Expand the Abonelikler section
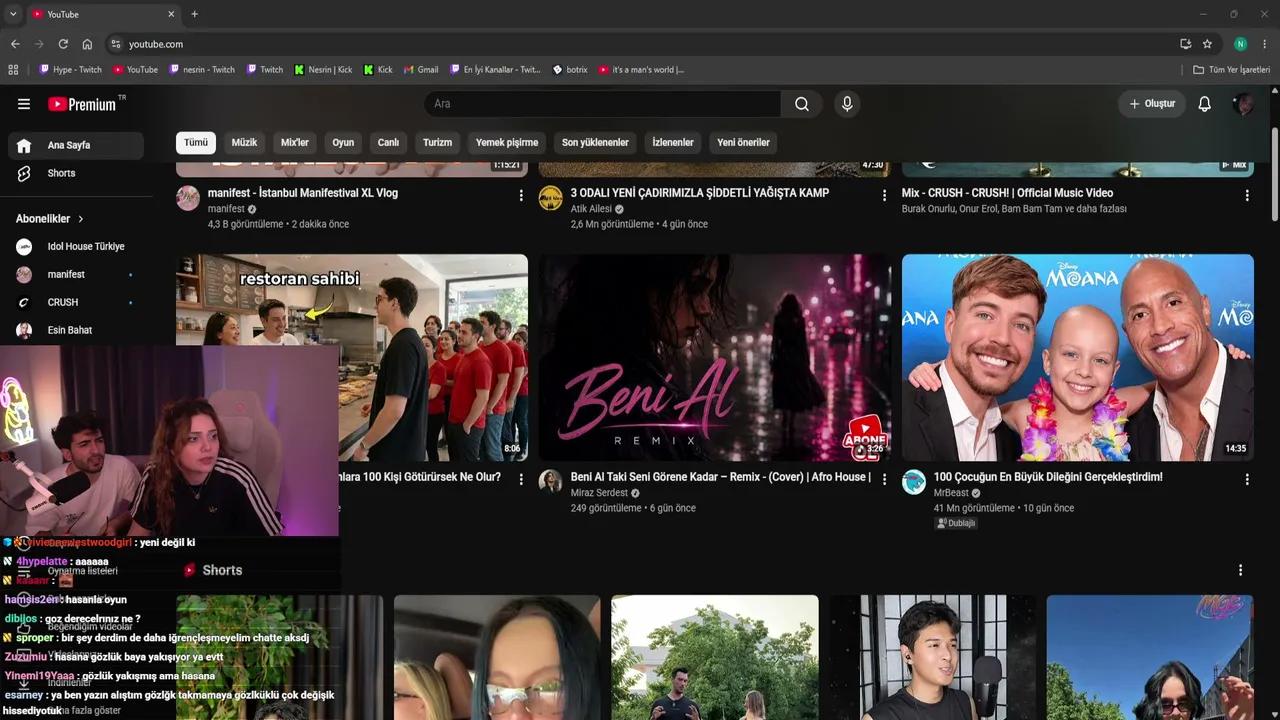 click(x=50, y=218)
